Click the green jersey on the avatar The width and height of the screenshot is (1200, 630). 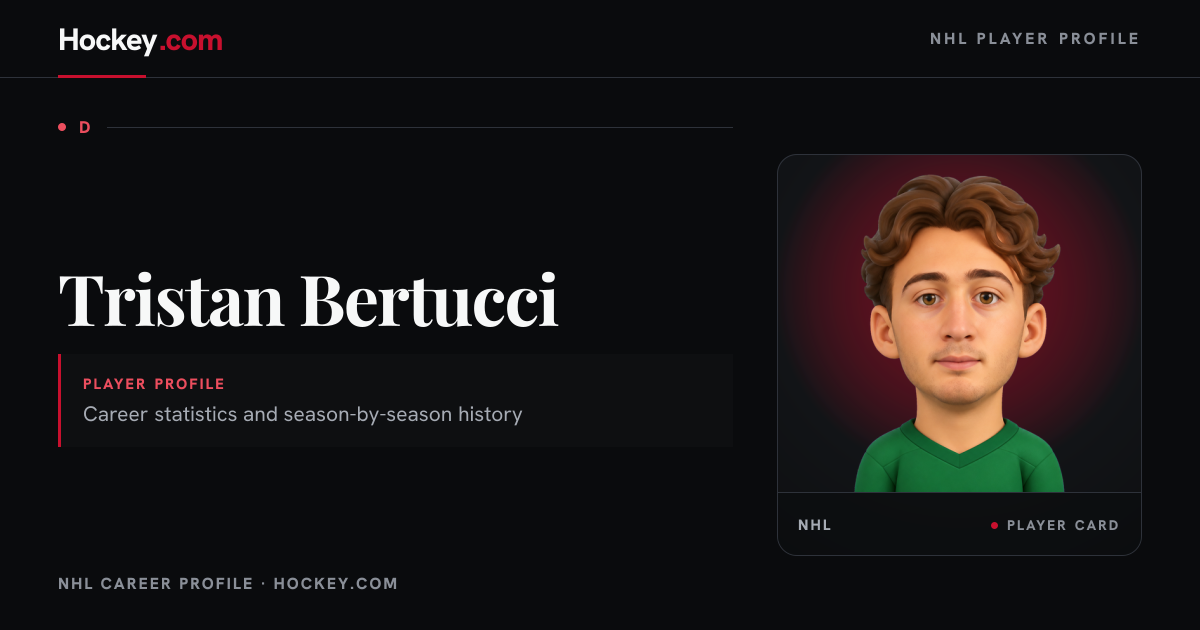tap(959, 458)
